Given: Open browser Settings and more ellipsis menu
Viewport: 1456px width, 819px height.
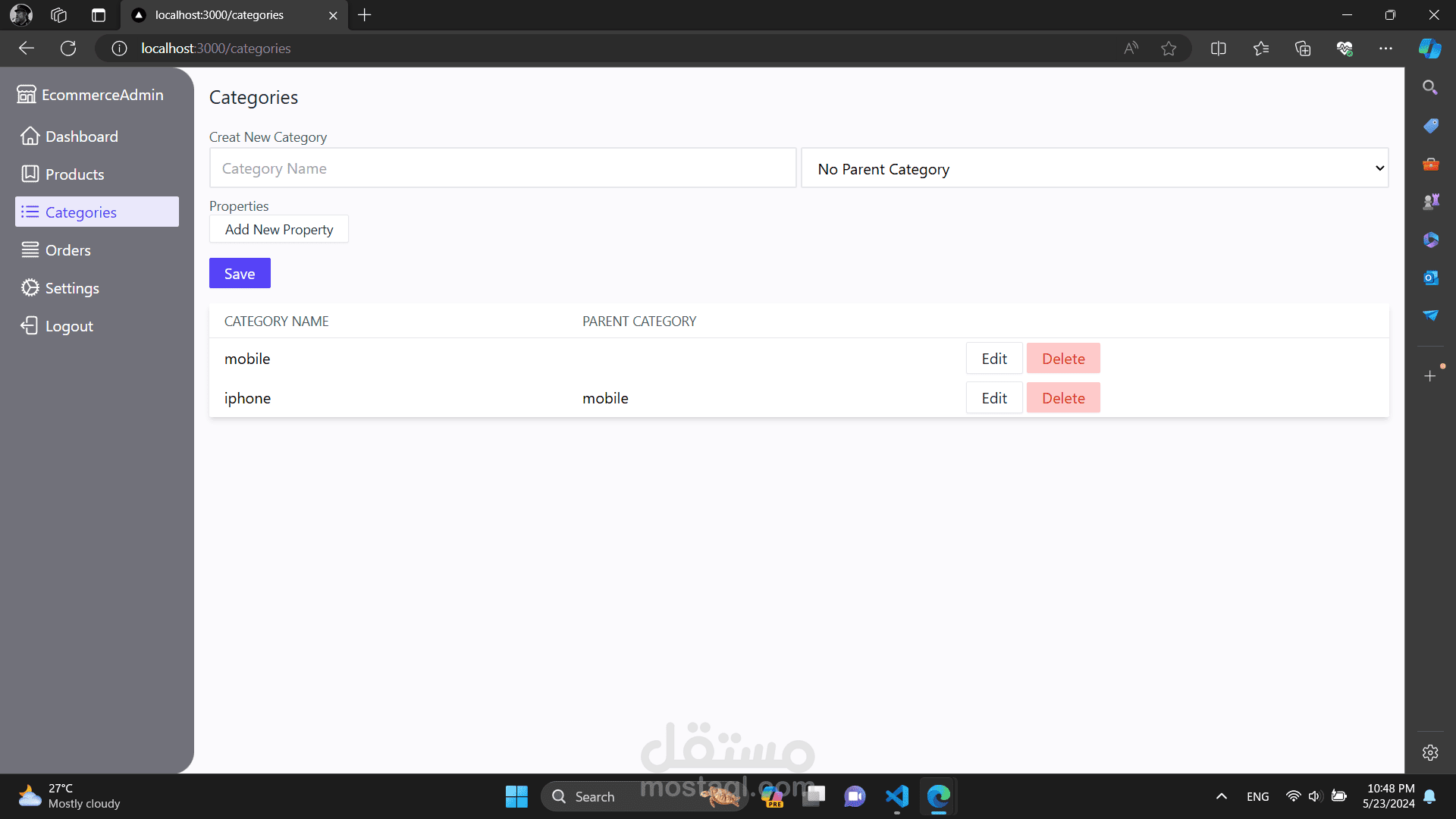Looking at the screenshot, I should pyautogui.click(x=1385, y=49).
